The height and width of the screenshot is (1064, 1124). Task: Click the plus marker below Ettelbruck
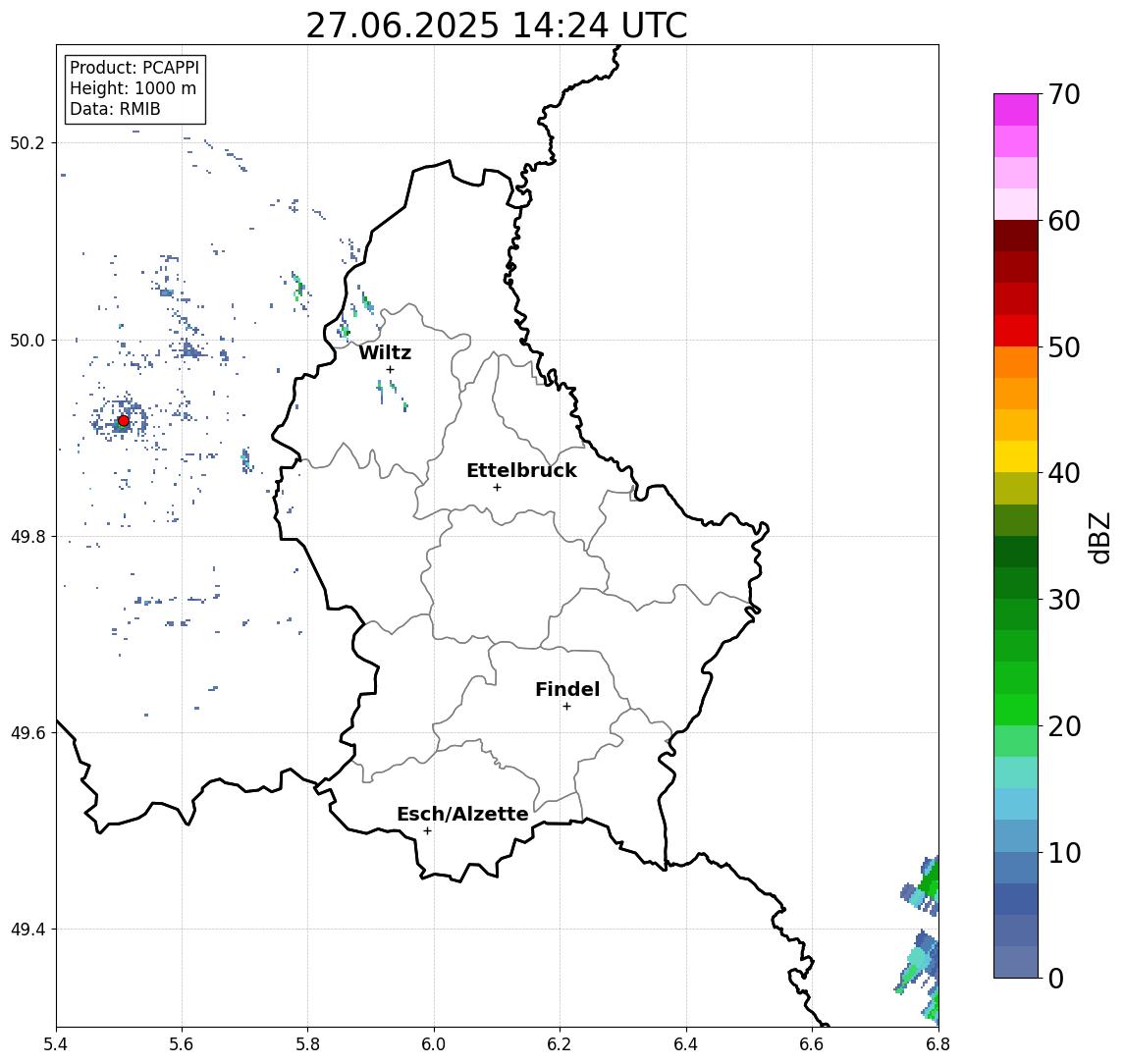[497, 488]
